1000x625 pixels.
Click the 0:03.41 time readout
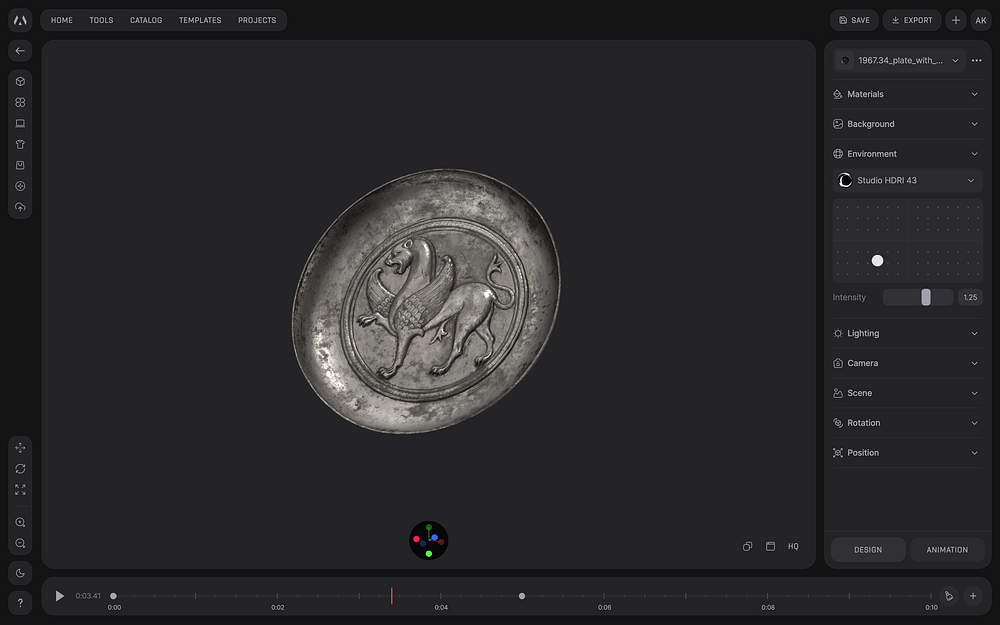coord(88,596)
